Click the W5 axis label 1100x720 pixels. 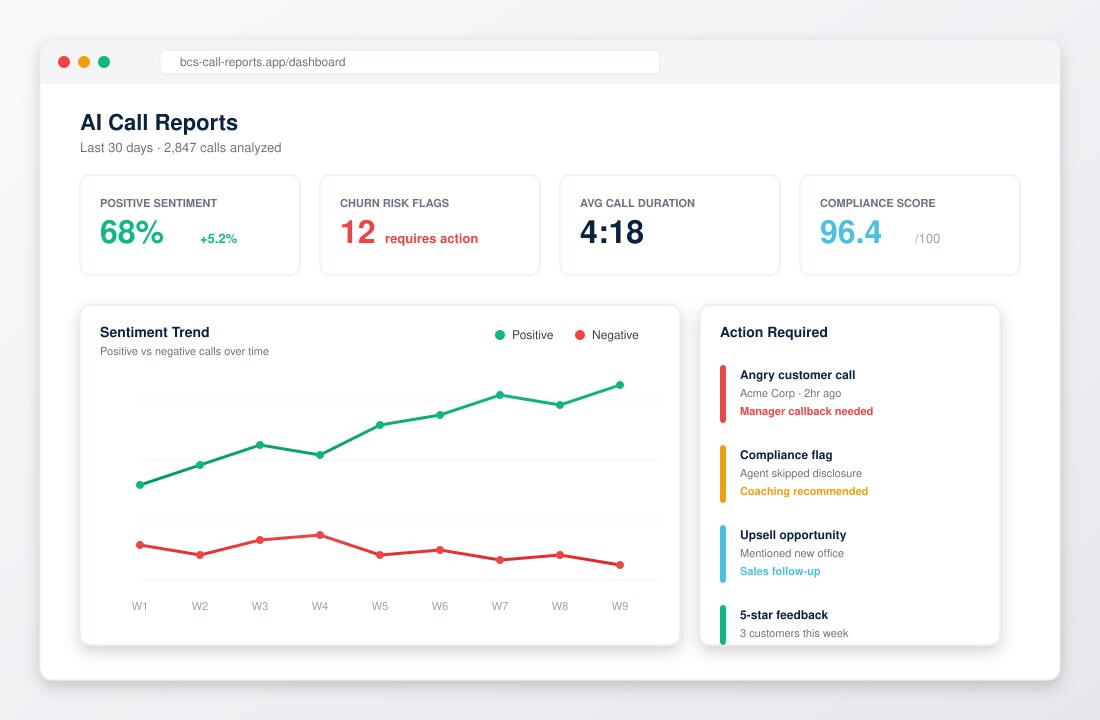pos(380,606)
